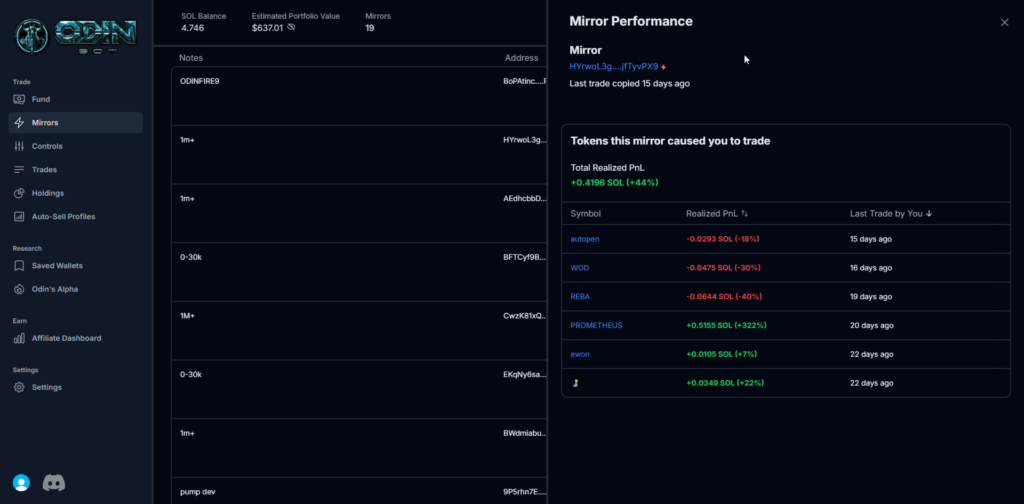
Task: Click the Notes column header
Action: [x=191, y=58]
